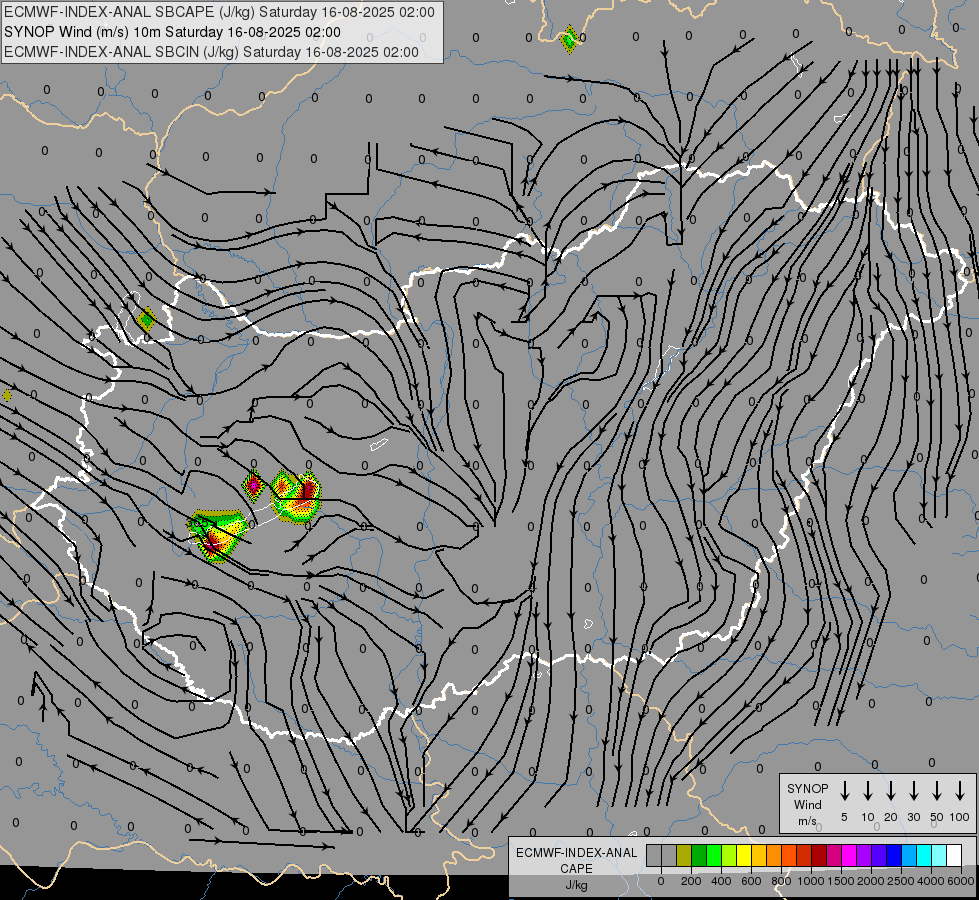This screenshot has width=979, height=900.
Task: Pick the pure yellow CAPE legend swatch
Action: tap(744, 856)
